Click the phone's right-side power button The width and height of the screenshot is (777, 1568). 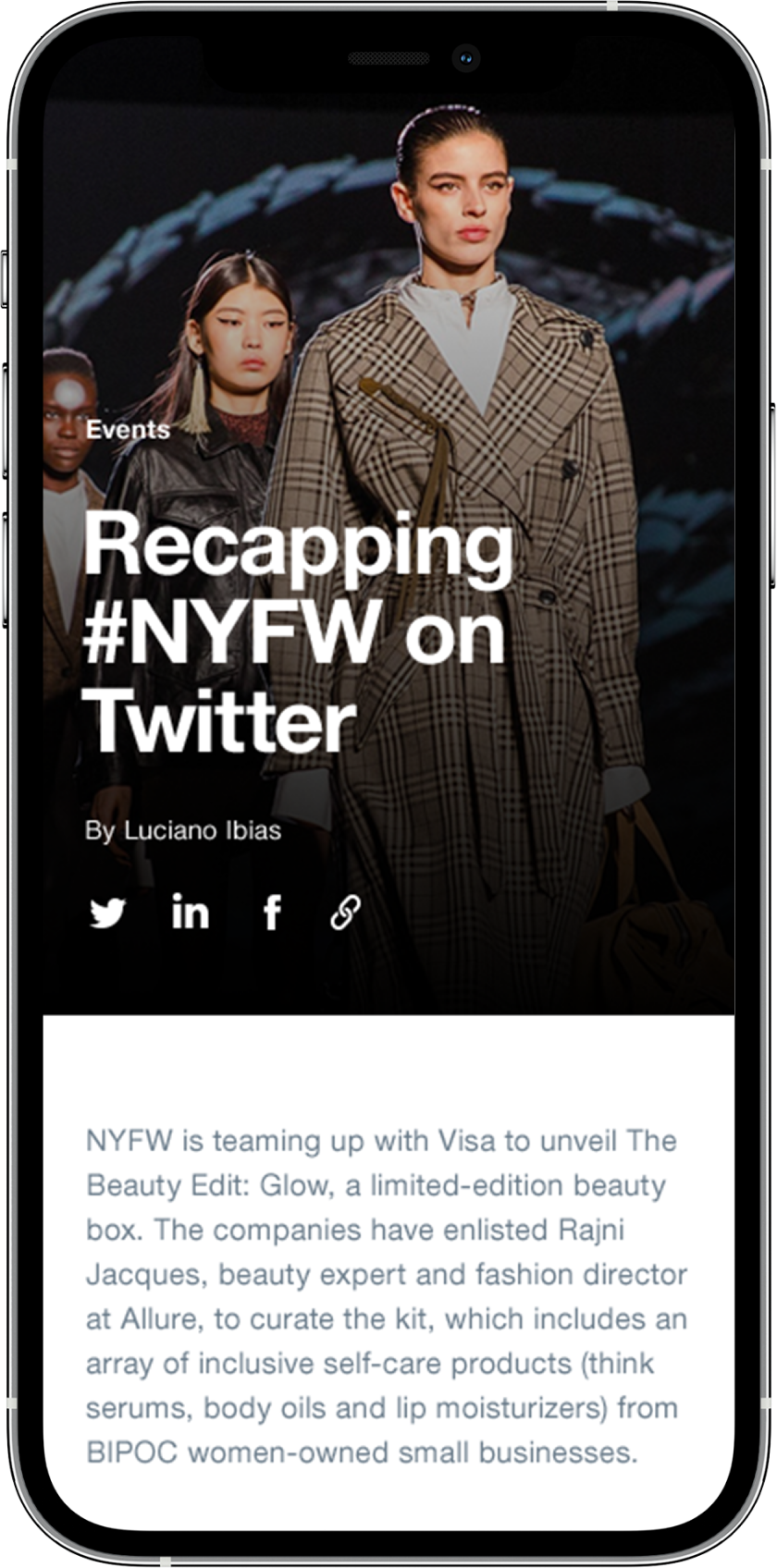[x=772, y=495]
